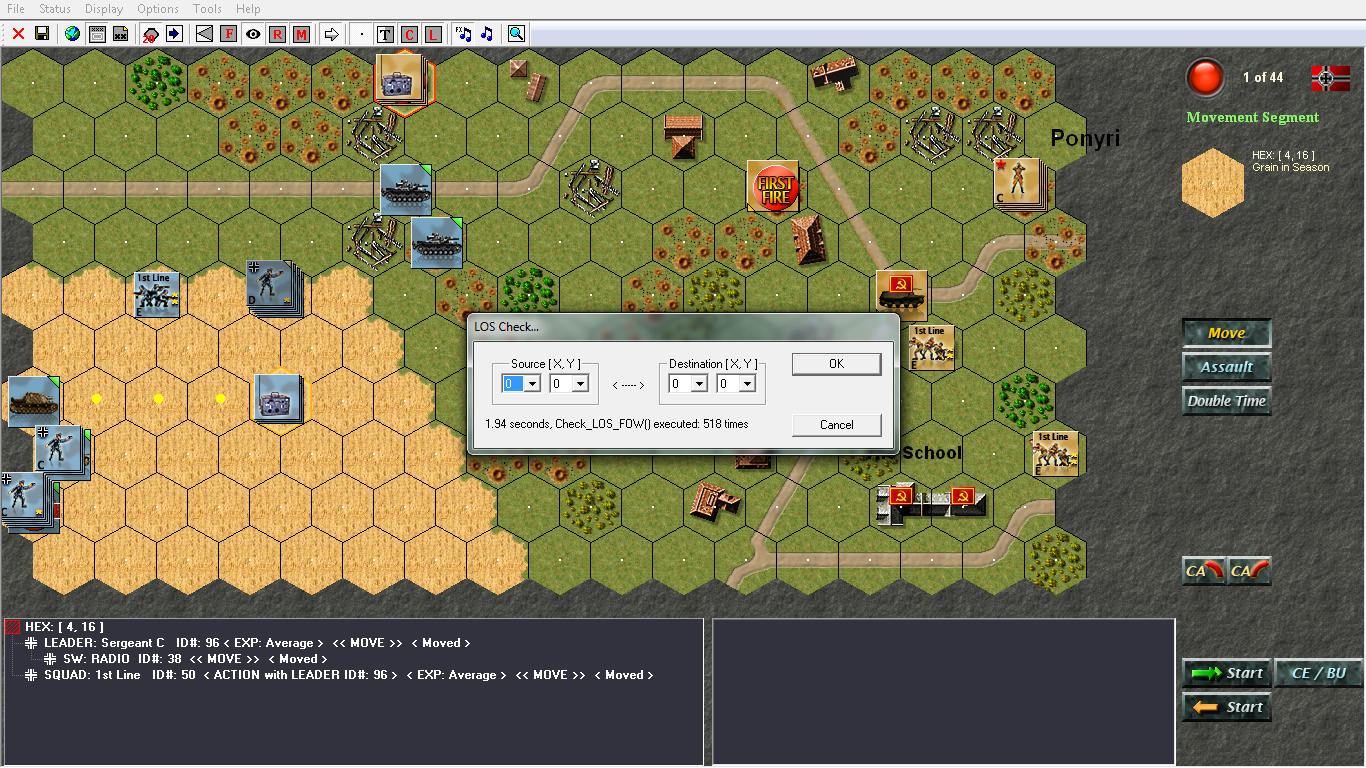1366x768 pixels.
Task: Click the Ponyri map label
Action: click(x=1085, y=139)
